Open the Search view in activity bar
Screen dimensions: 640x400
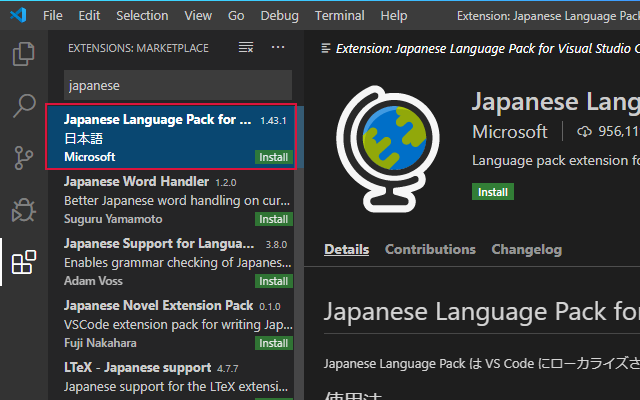tap(24, 106)
